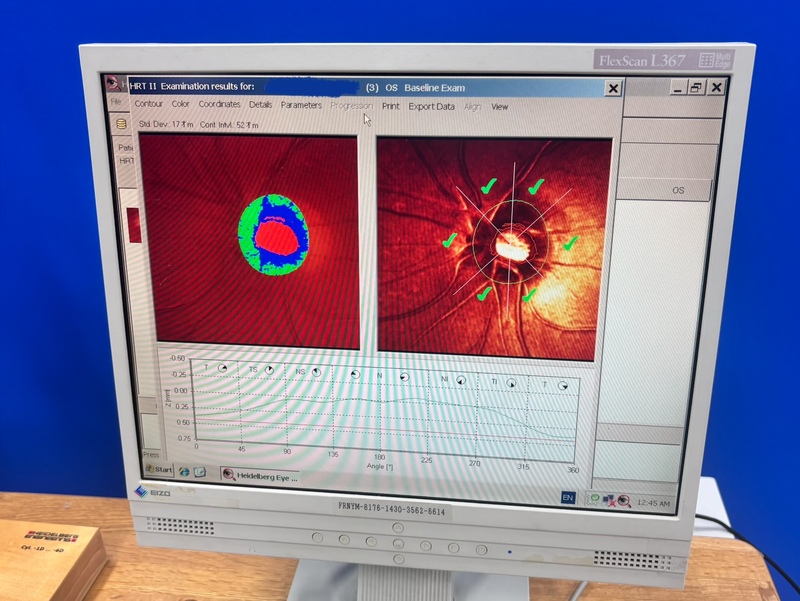The width and height of the screenshot is (800, 601).
Task: Click the far-right green checkmark on disc image
Action: (x=570, y=242)
